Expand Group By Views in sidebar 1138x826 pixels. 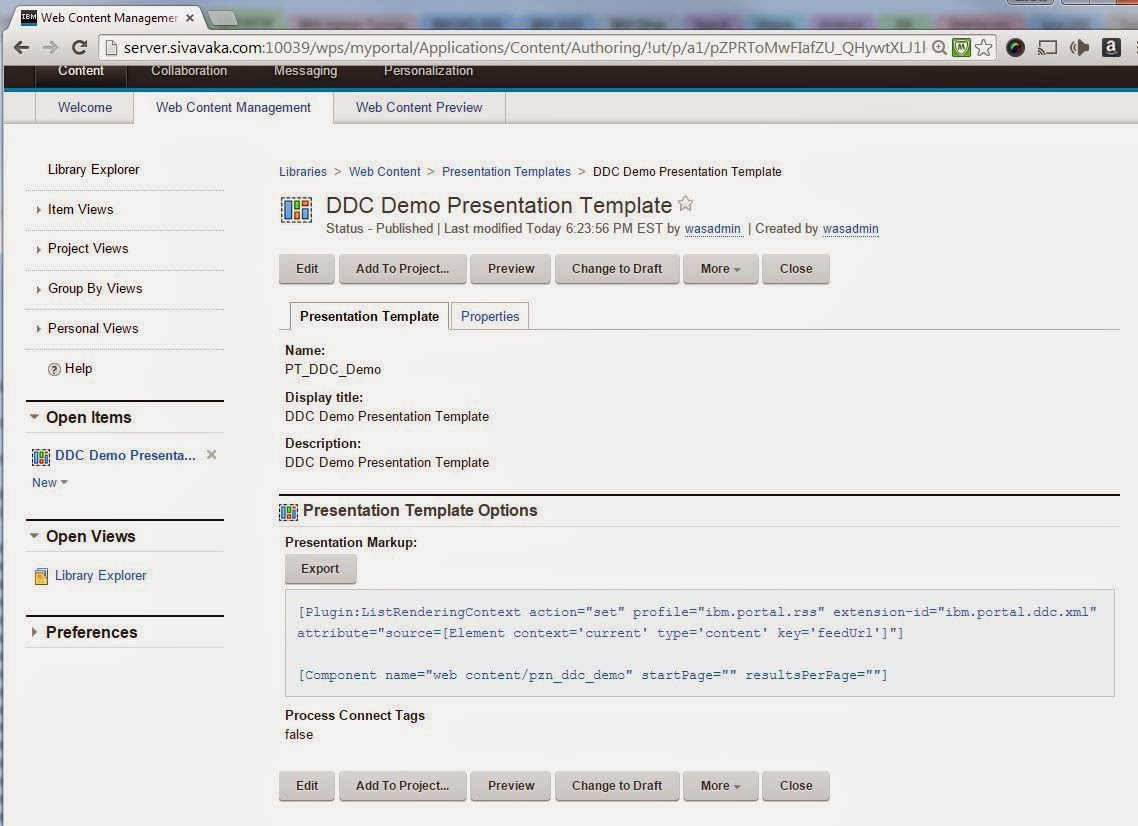(38, 289)
